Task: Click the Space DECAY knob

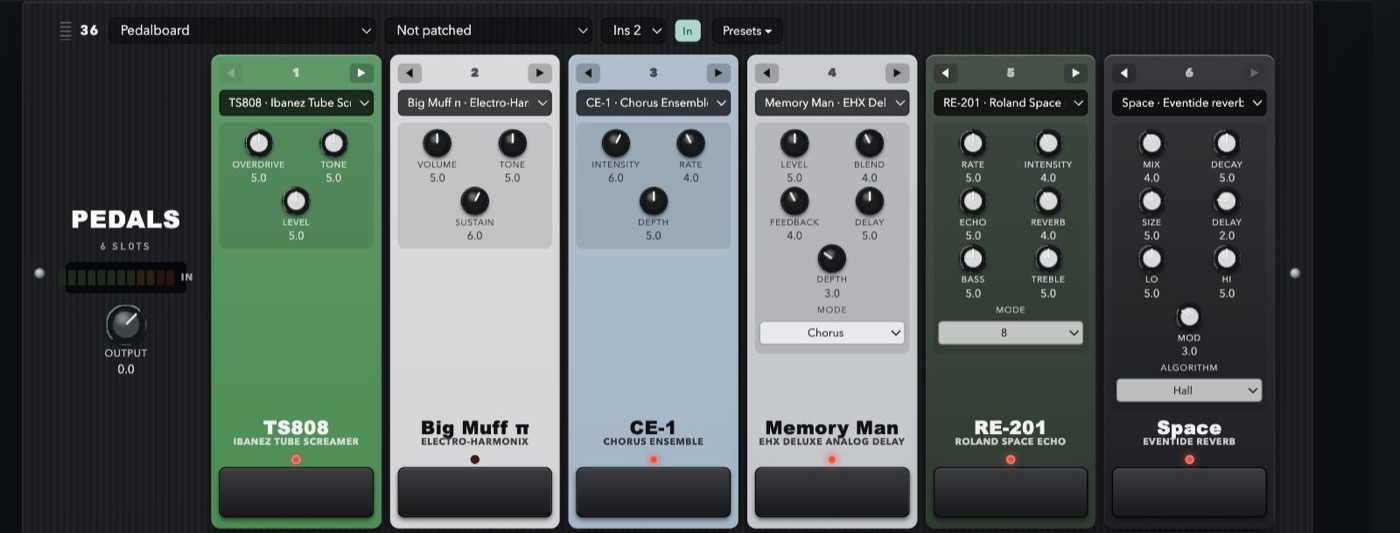Action: (x=1227, y=143)
